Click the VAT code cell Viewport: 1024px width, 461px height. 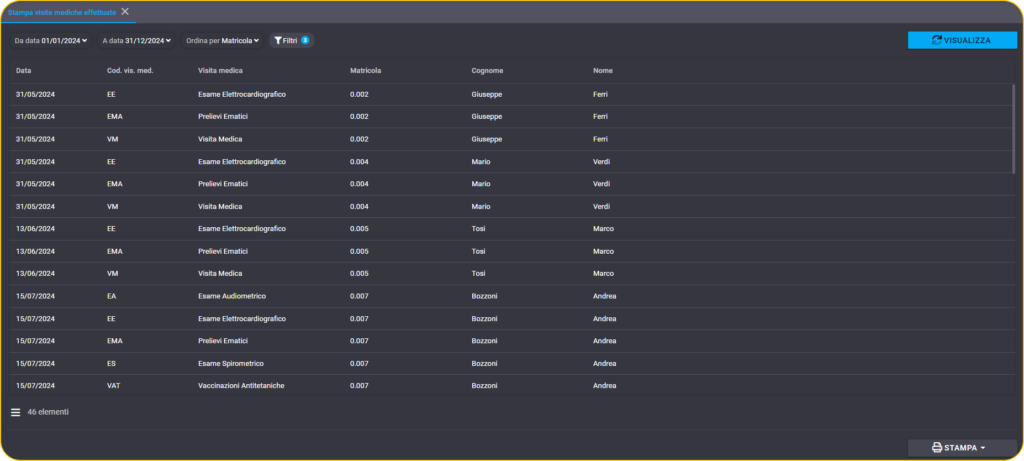click(x=114, y=386)
